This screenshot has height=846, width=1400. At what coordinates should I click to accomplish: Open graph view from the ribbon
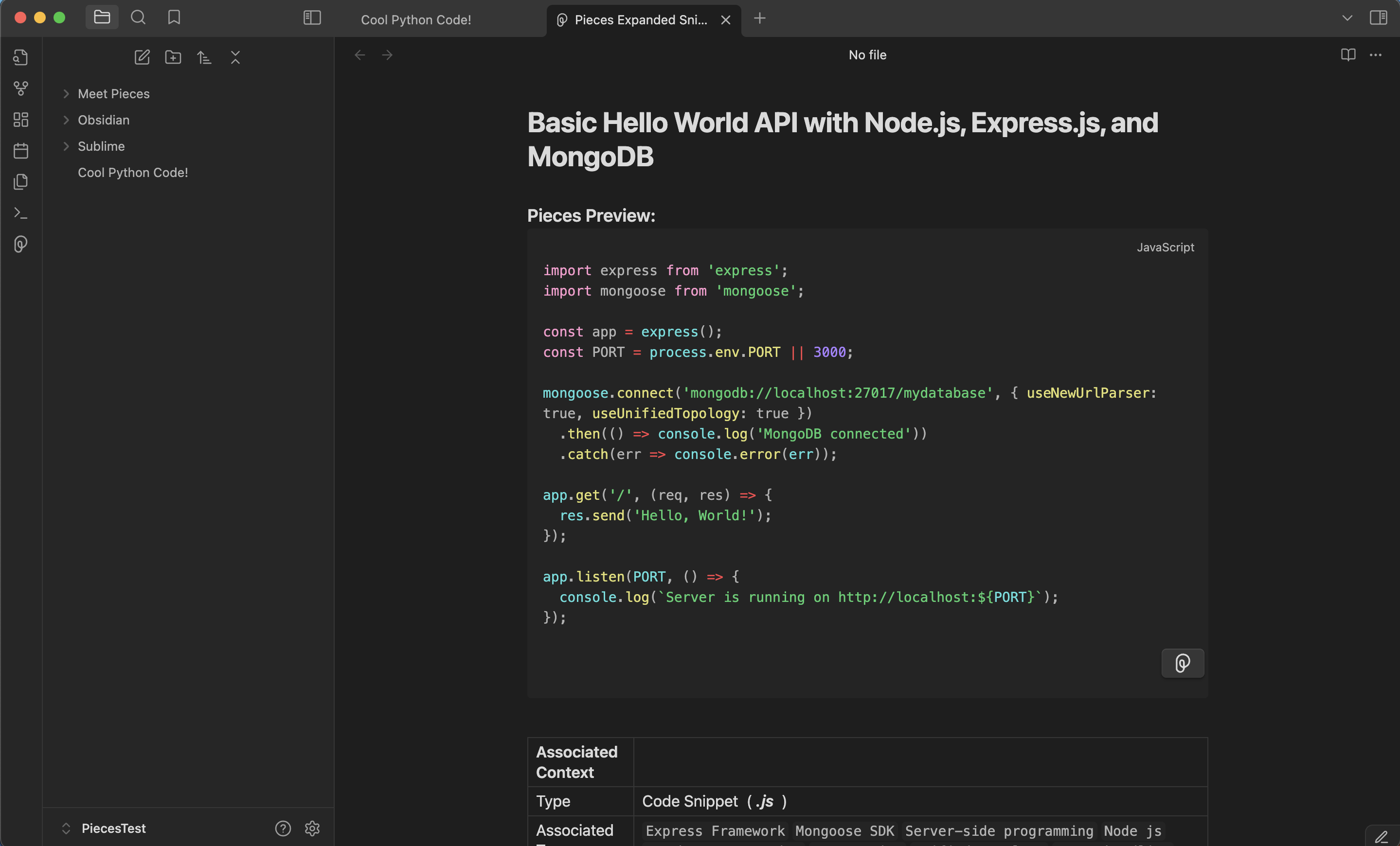21,88
